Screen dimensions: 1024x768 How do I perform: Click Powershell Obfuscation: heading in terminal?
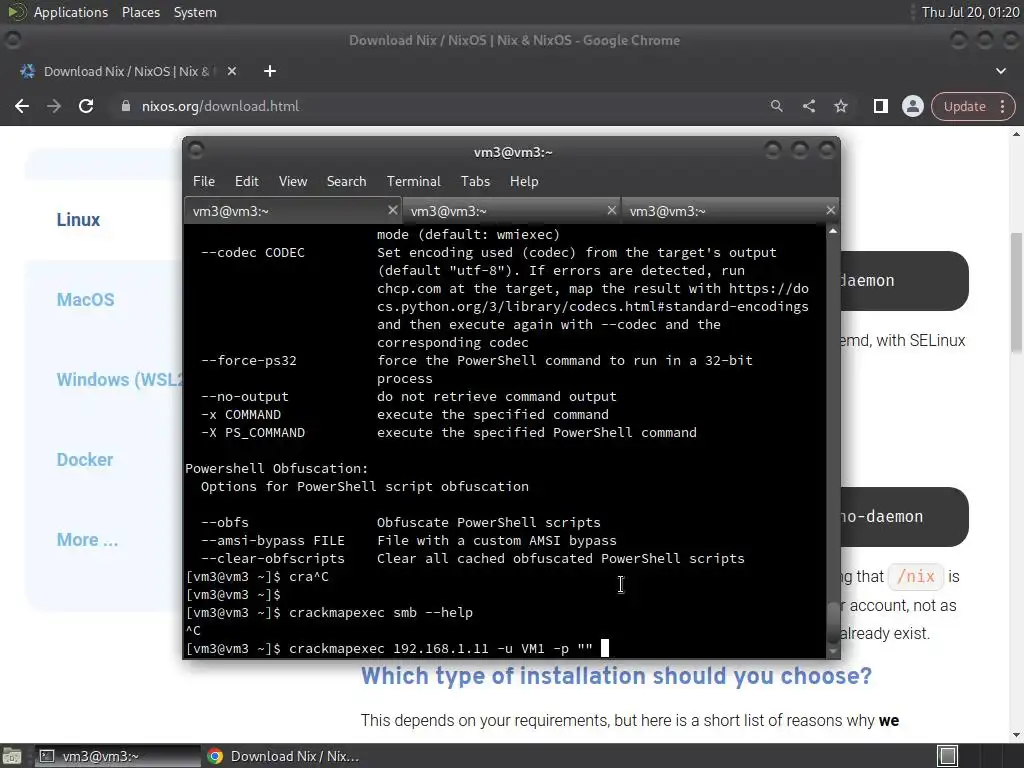[276, 468]
